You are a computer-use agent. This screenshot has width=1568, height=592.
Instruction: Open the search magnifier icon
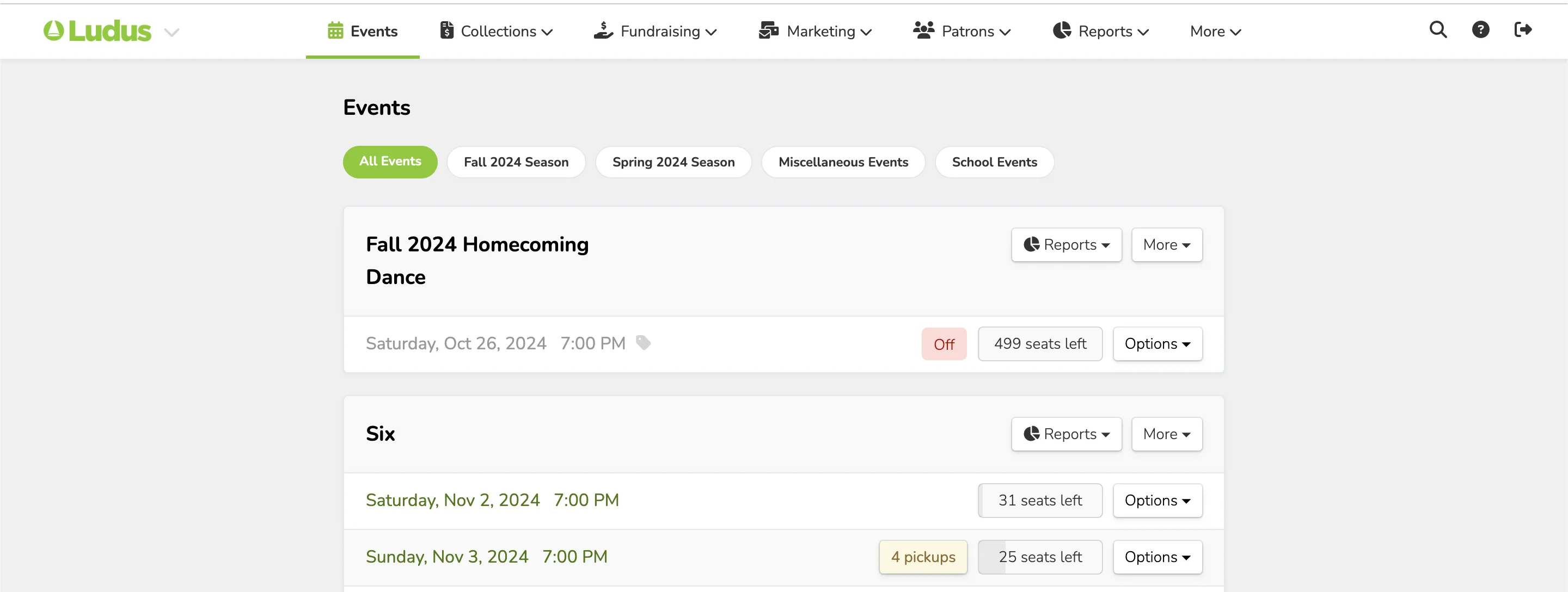coord(1438,30)
